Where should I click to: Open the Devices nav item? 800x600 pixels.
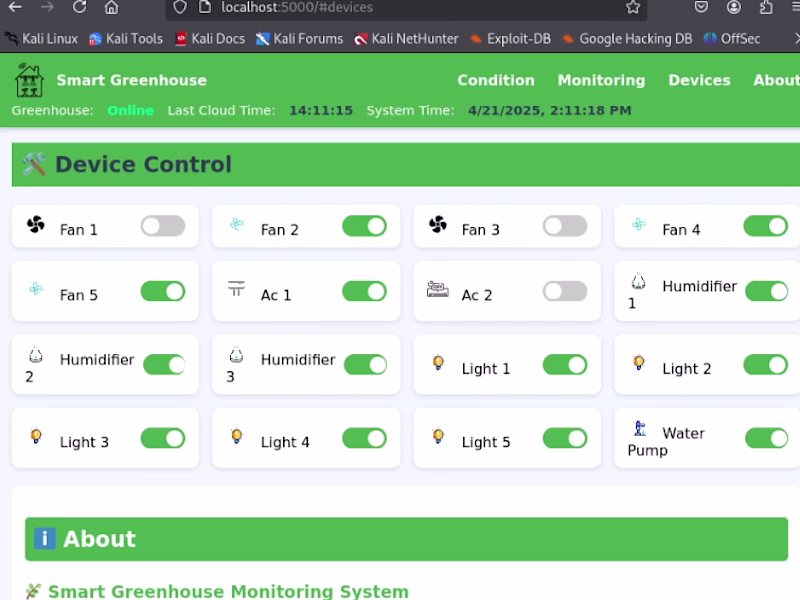click(x=699, y=80)
